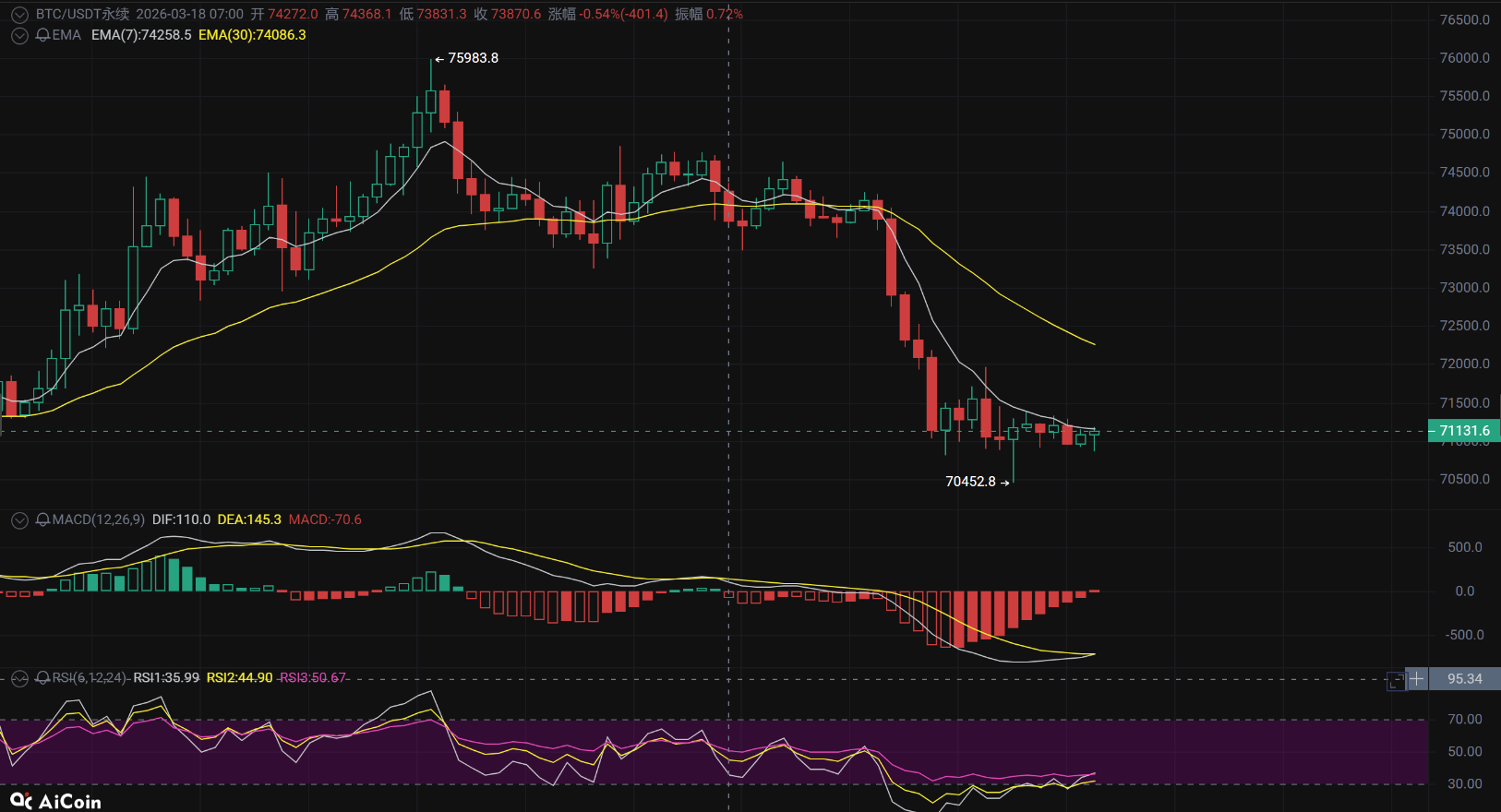The image size is (1501, 812).
Task: Click the green 71131.6 current price tag
Action: 1464,431
